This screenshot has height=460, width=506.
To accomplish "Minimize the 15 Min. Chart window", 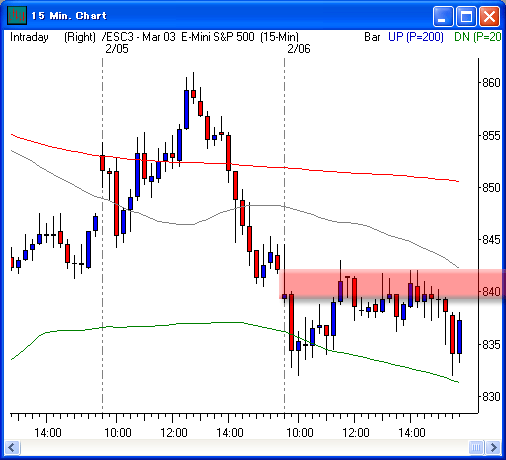I will pos(443,16).
